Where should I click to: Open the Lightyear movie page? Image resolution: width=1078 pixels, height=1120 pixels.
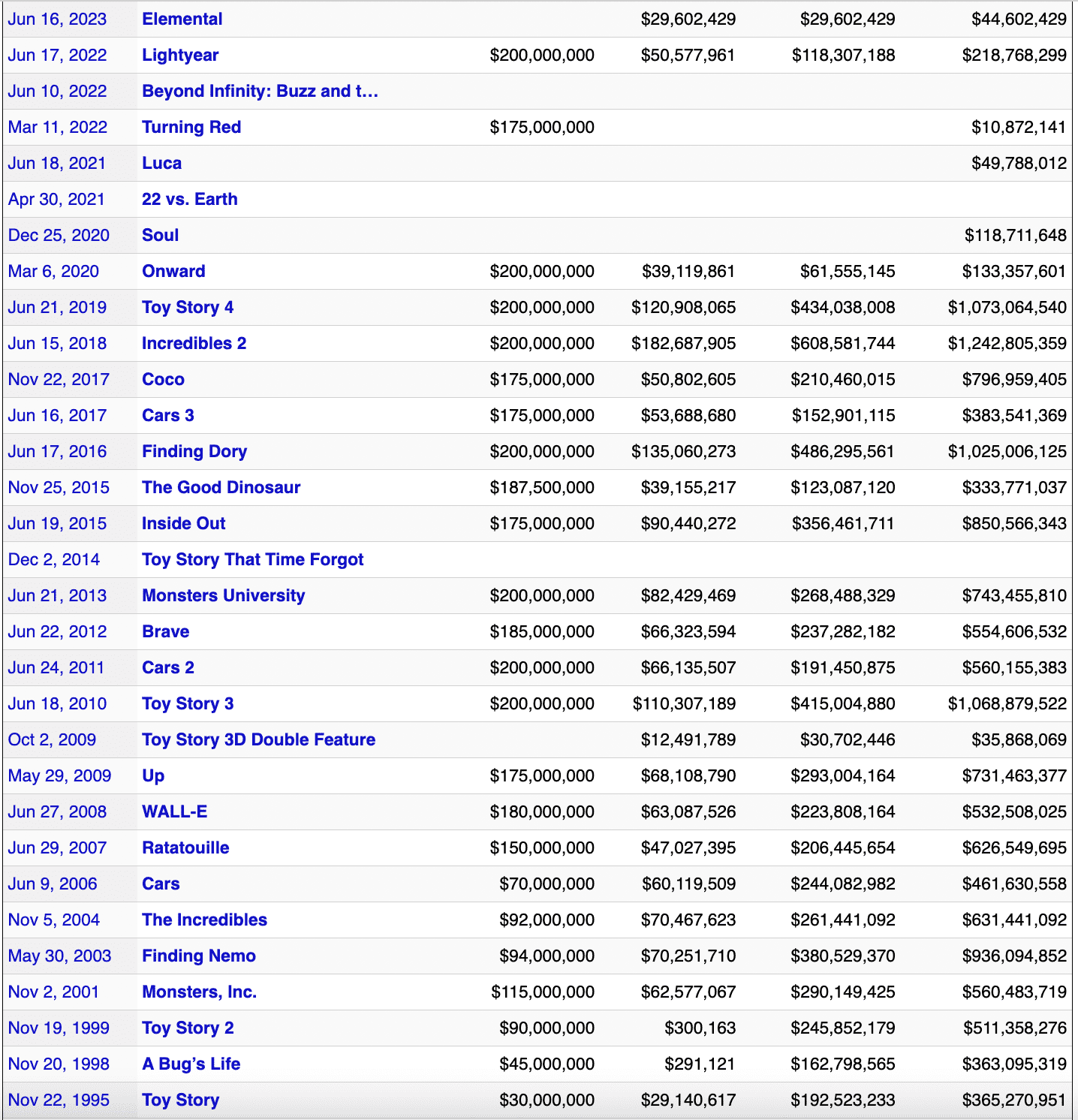pyautogui.click(x=180, y=56)
